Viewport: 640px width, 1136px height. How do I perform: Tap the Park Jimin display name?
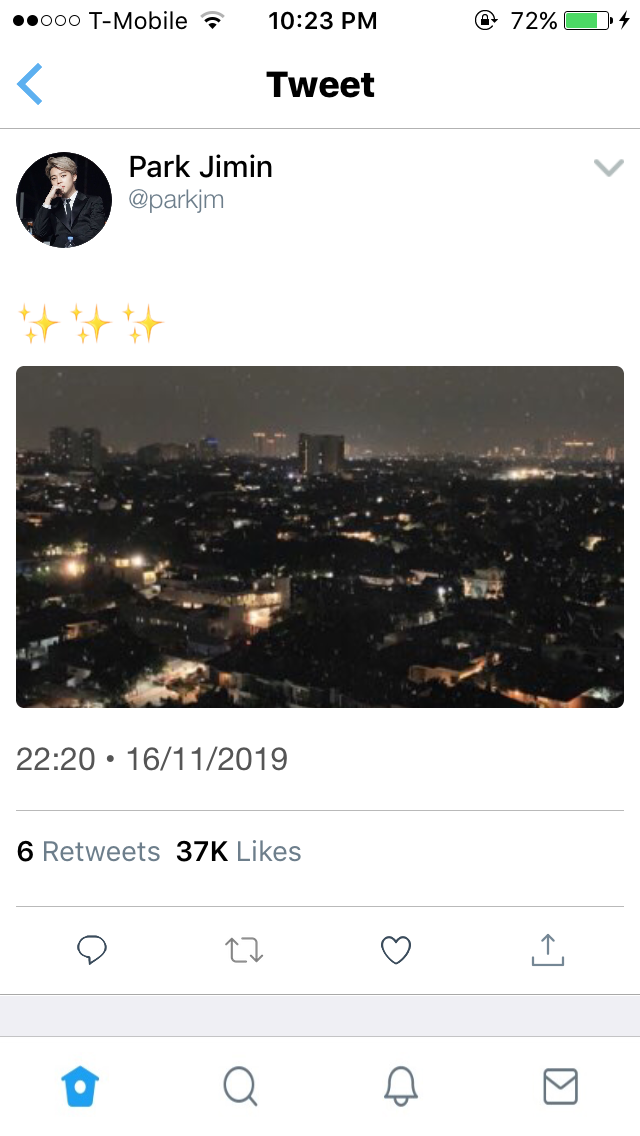[200, 167]
